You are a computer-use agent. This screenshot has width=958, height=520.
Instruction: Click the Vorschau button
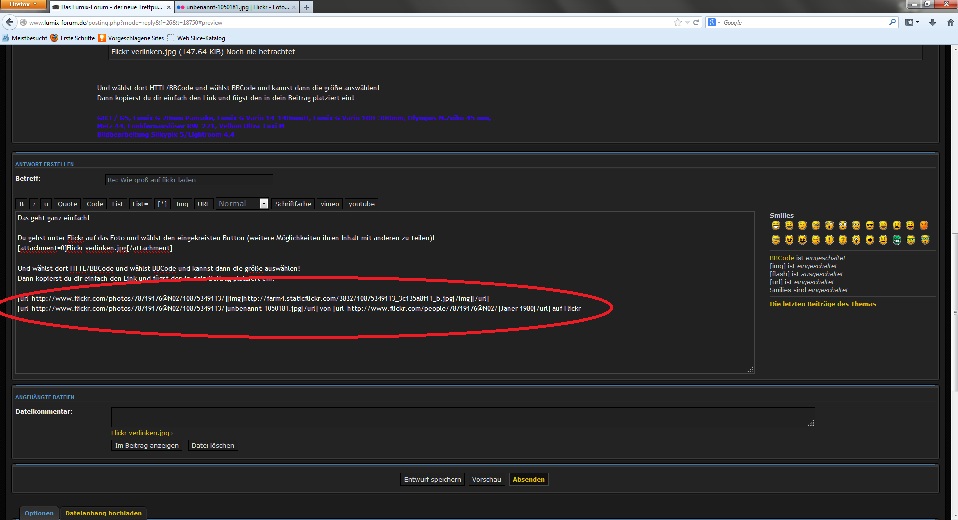pos(486,480)
